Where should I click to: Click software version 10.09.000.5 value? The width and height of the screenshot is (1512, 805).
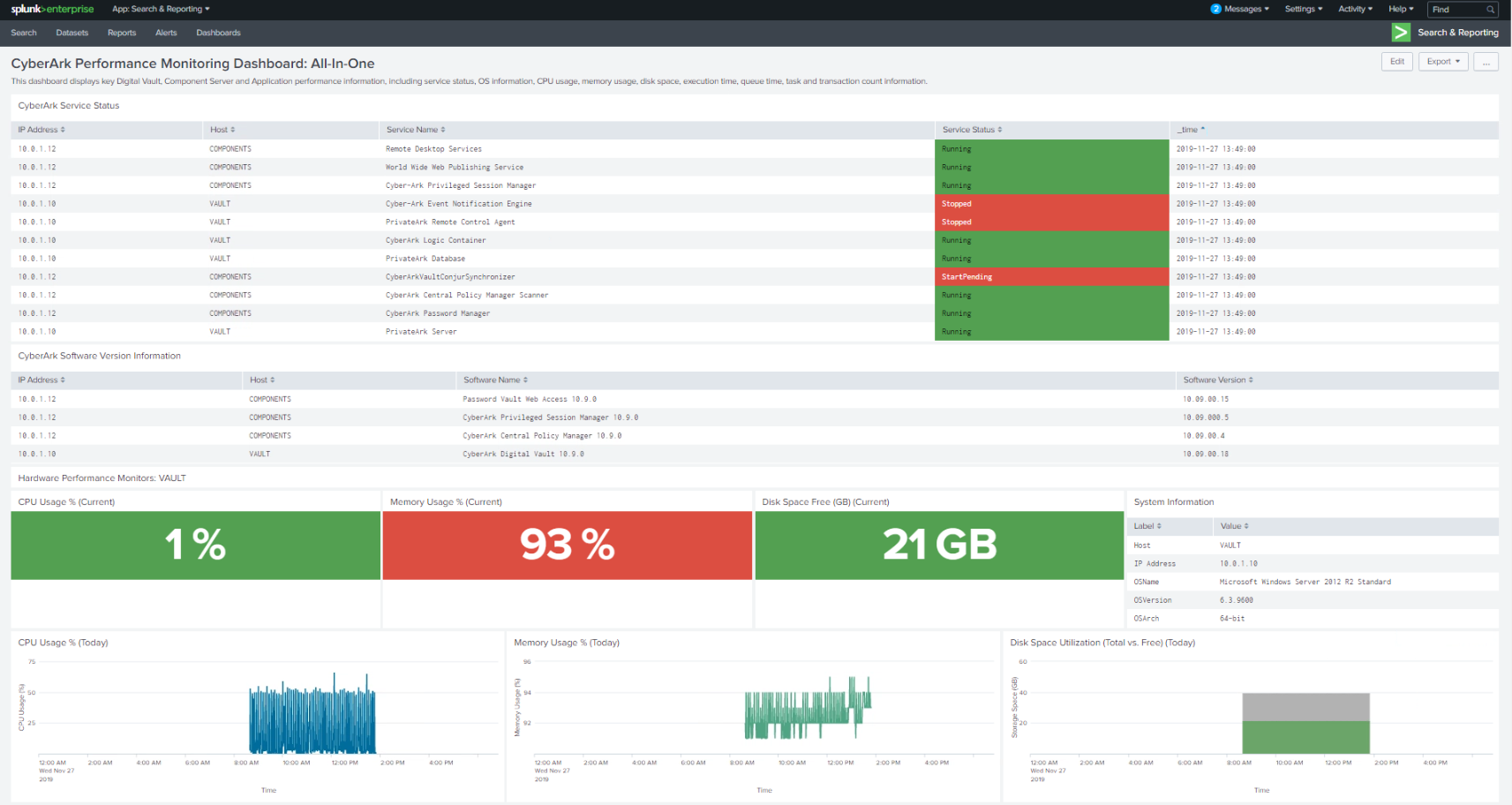pyautogui.click(x=1206, y=418)
